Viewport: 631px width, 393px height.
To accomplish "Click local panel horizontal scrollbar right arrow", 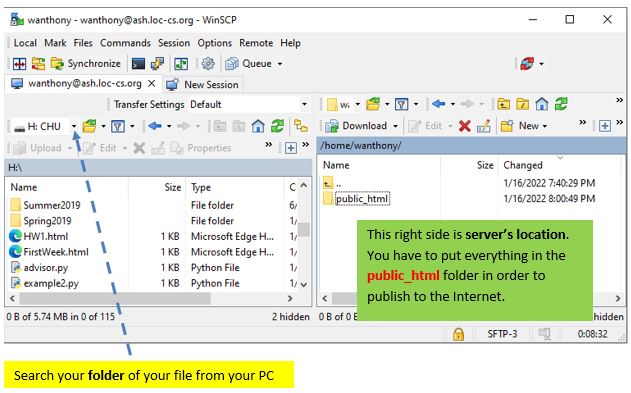I will coord(290,298).
